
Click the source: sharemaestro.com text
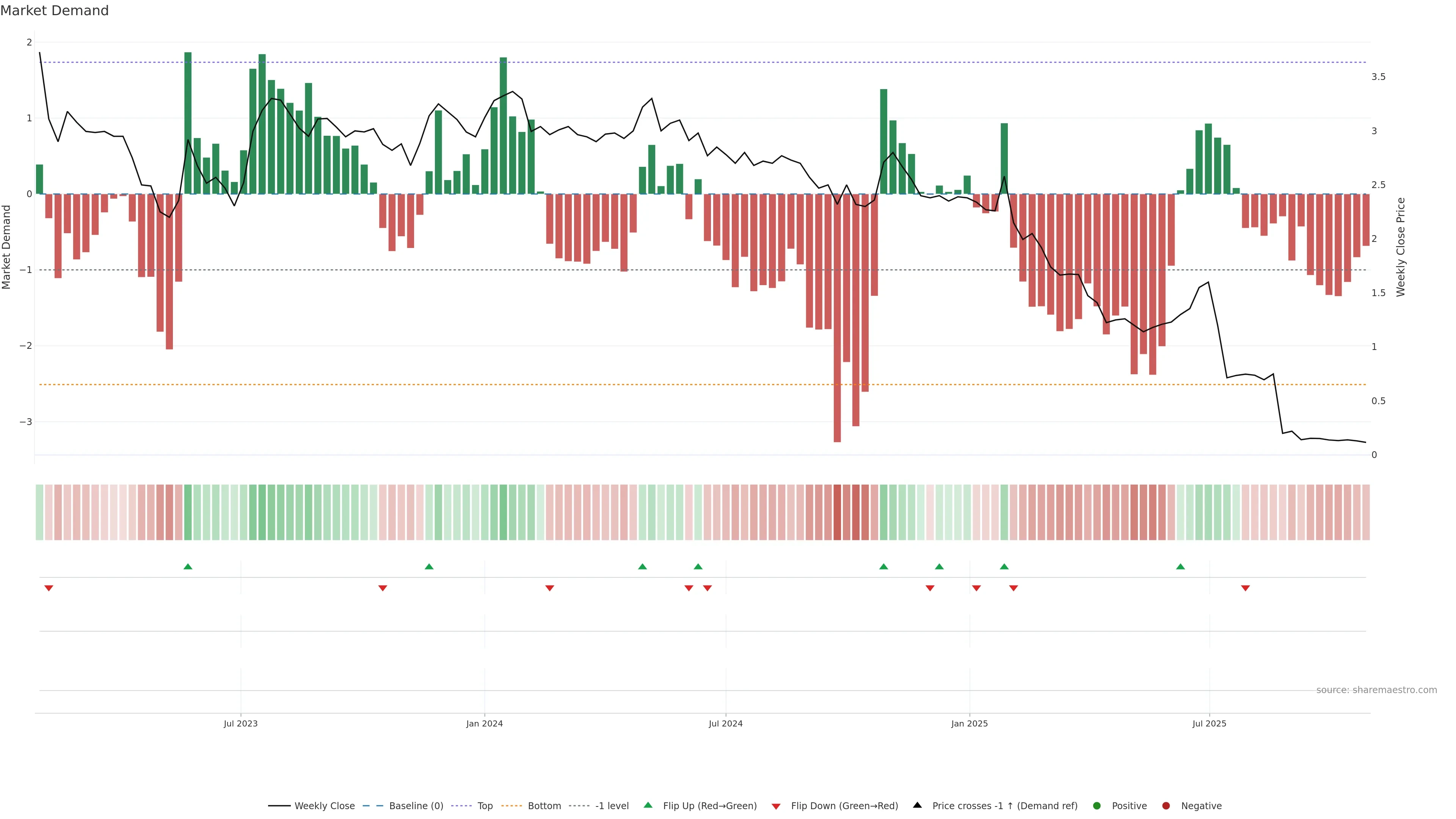[x=1376, y=690]
